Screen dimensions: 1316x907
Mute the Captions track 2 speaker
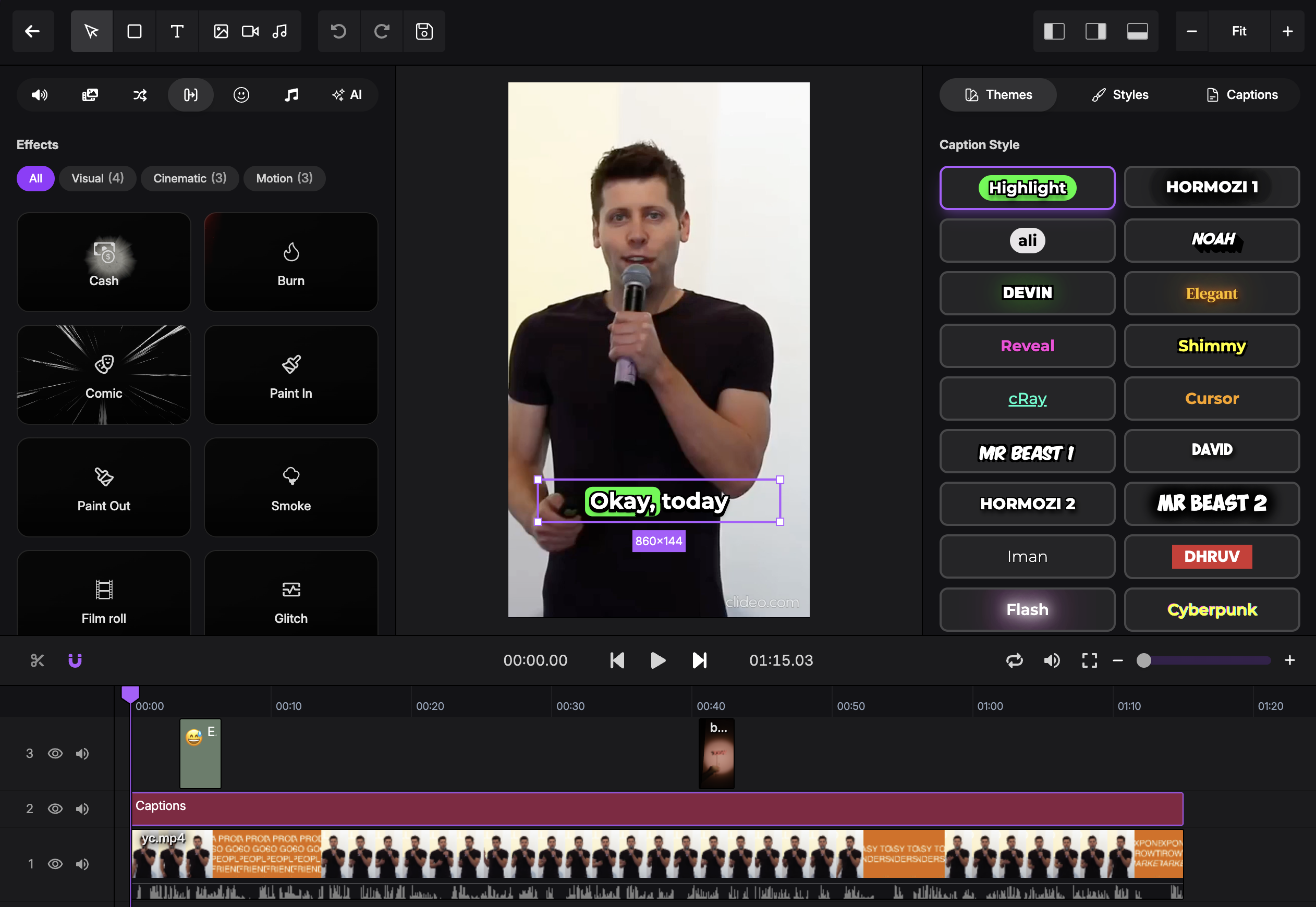pyautogui.click(x=82, y=808)
